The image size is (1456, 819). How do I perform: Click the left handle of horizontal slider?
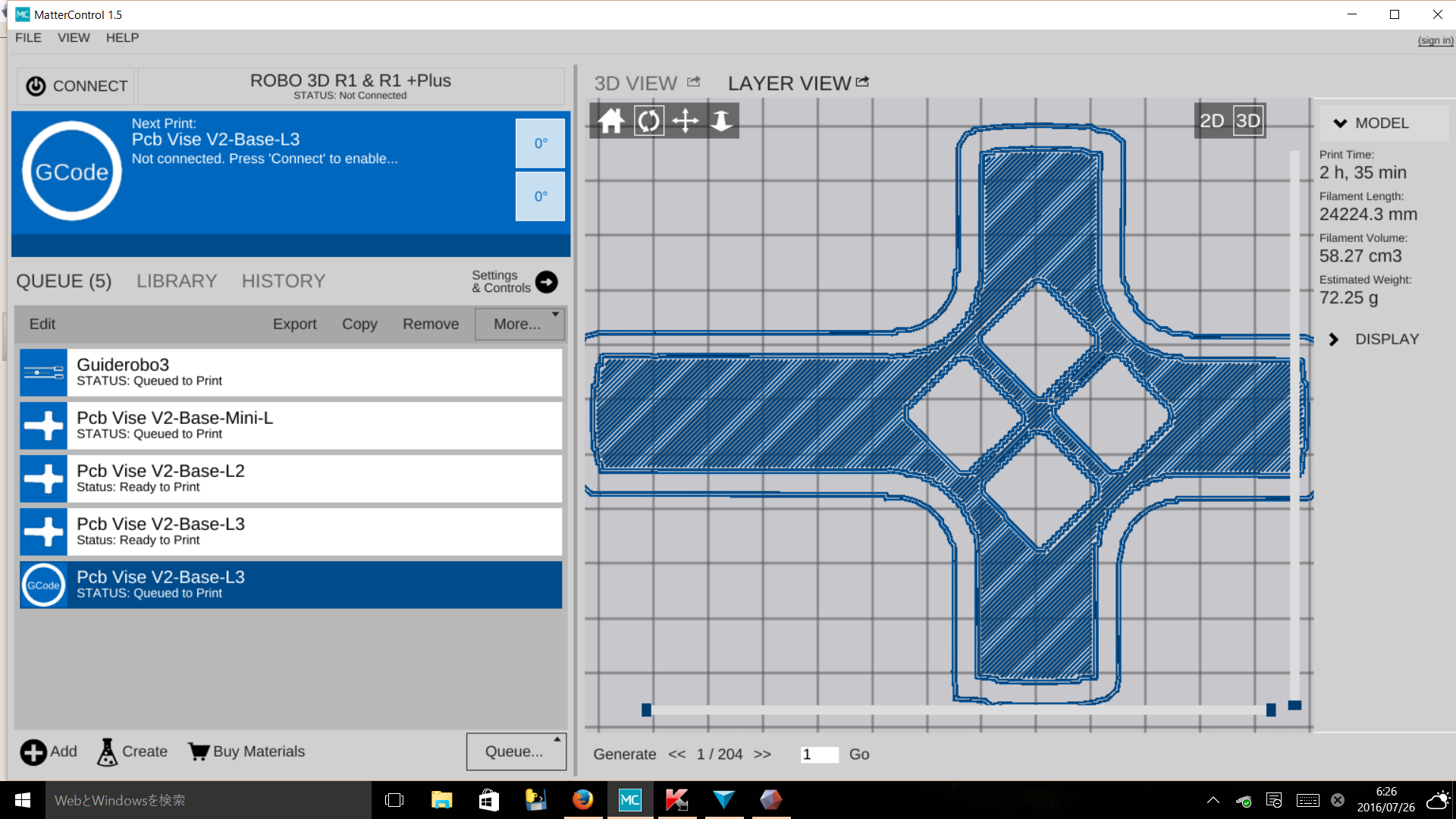click(646, 710)
